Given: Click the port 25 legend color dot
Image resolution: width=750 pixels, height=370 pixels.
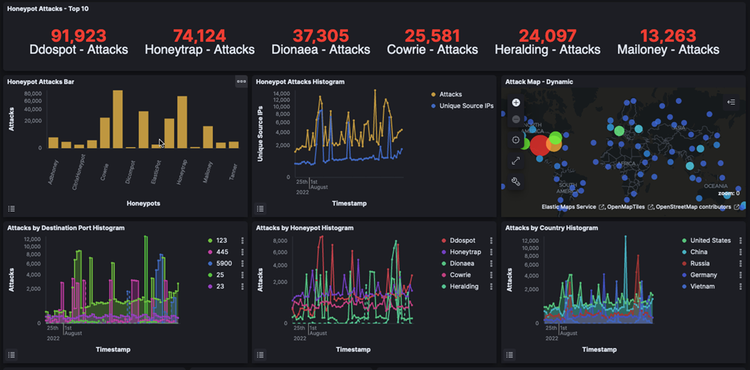Looking at the screenshot, I should coord(210,275).
